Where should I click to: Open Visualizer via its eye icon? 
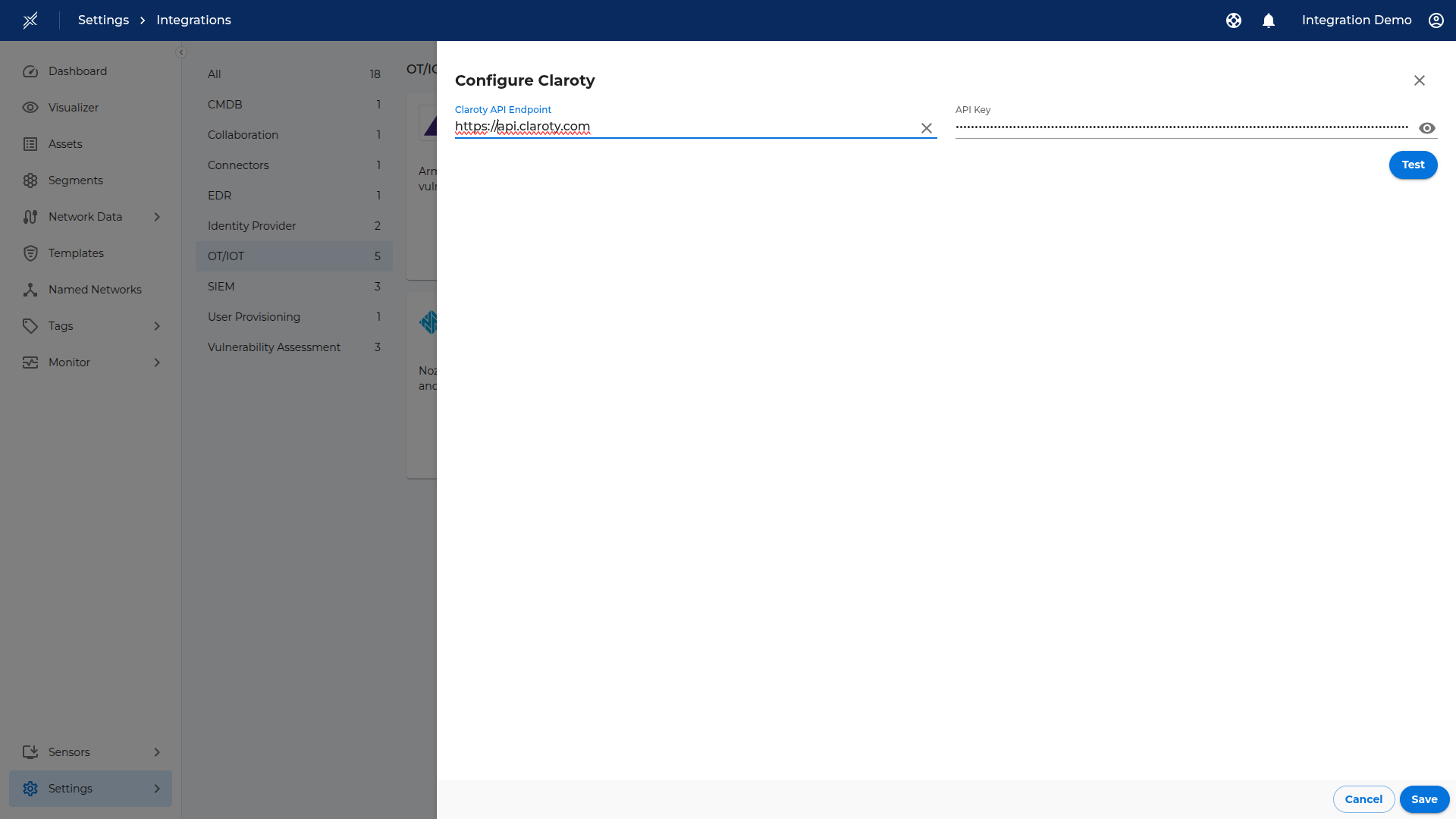tap(30, 108)
